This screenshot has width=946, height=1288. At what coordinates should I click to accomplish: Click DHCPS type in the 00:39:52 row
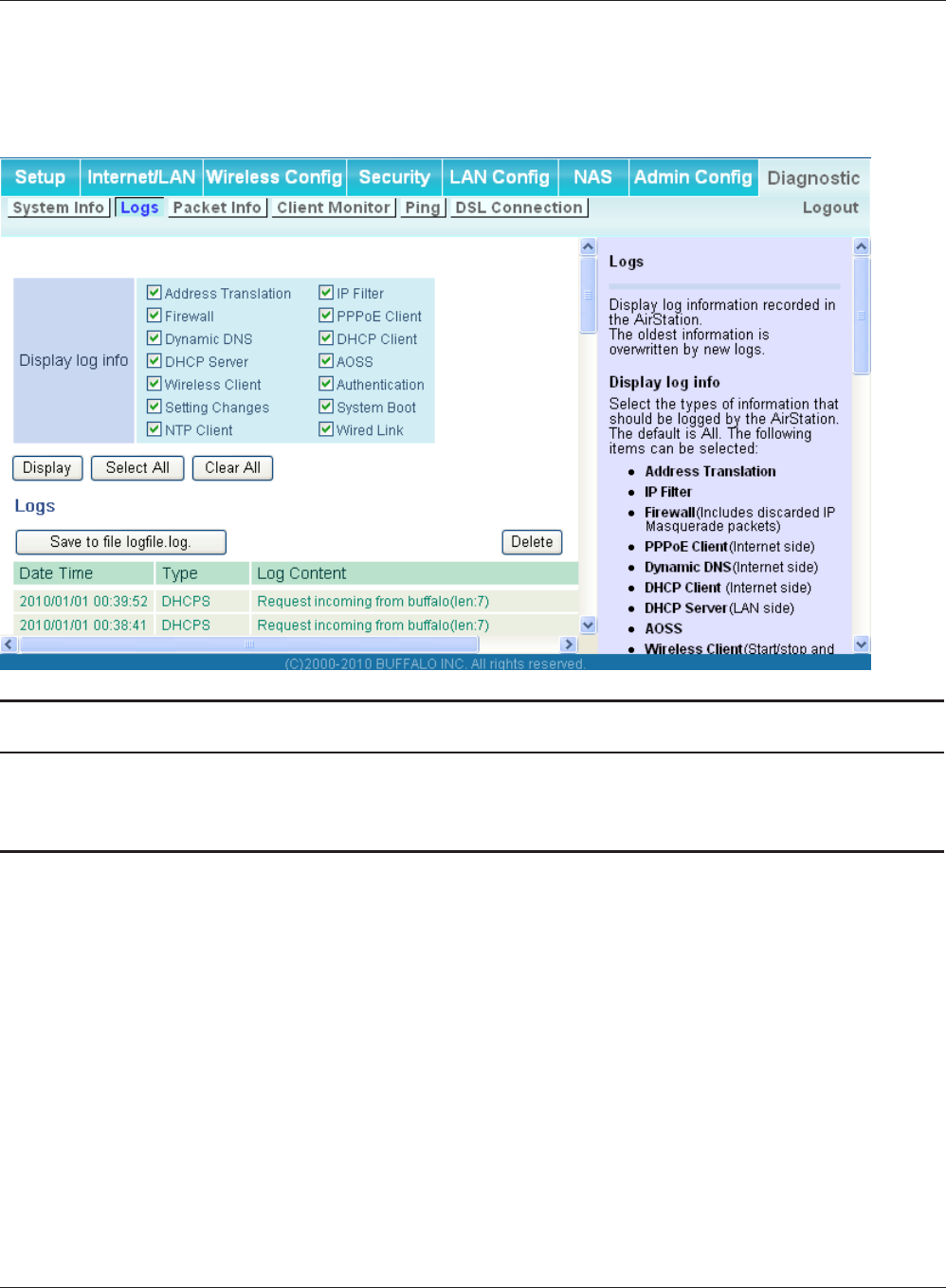[186, 601]
